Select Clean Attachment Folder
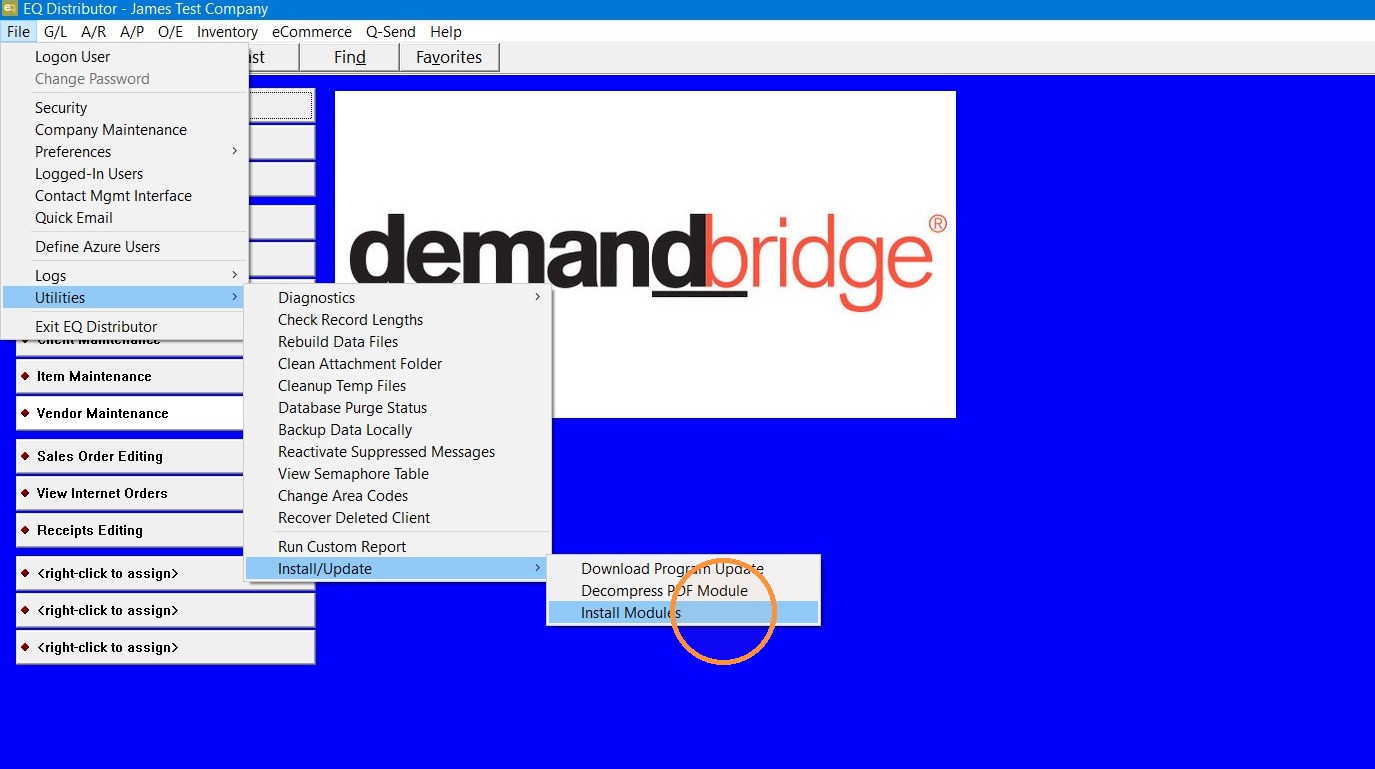The image size is (1375, 769). coord(398,364)
